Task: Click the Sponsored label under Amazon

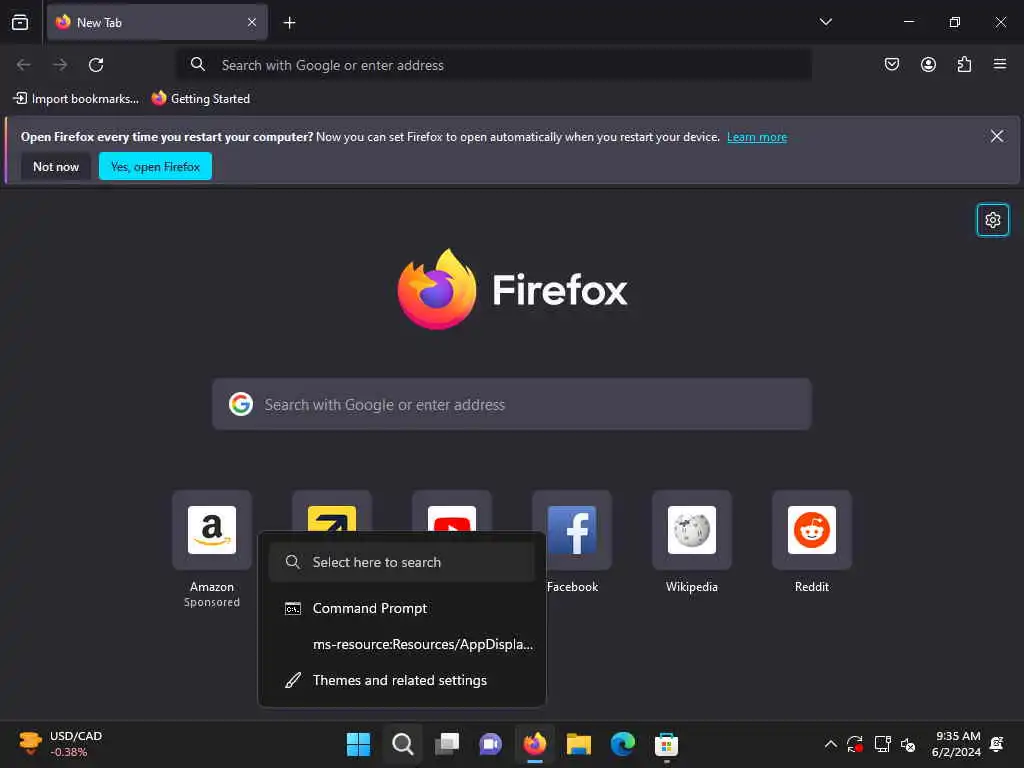Action: coord(212,602)
